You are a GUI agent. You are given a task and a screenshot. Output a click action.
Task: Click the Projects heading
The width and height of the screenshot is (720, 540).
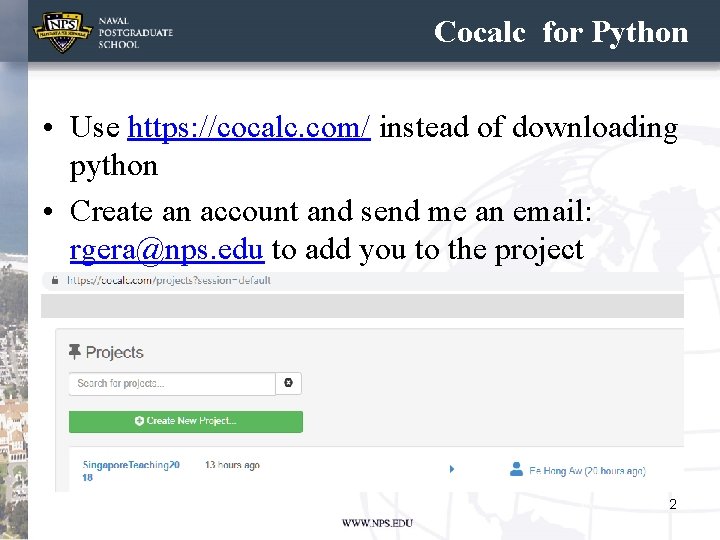pos(114,352)
